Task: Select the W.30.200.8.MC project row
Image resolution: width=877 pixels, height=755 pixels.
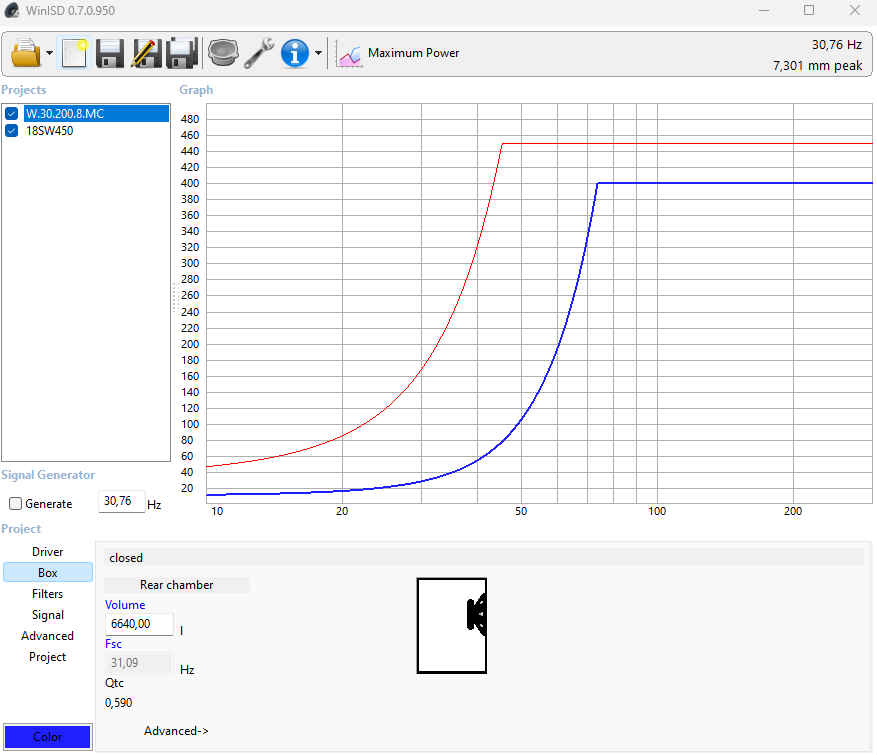Action: coord(96,114)
